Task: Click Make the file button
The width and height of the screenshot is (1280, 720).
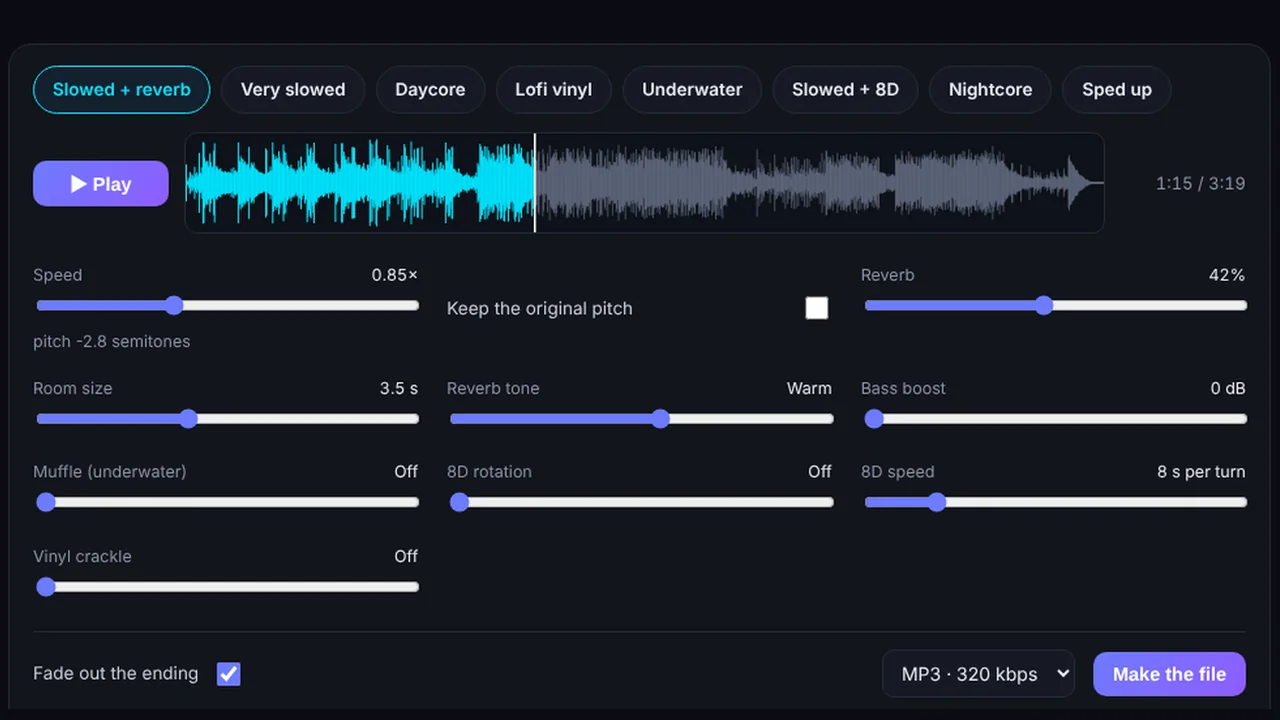Action: 1169,674
